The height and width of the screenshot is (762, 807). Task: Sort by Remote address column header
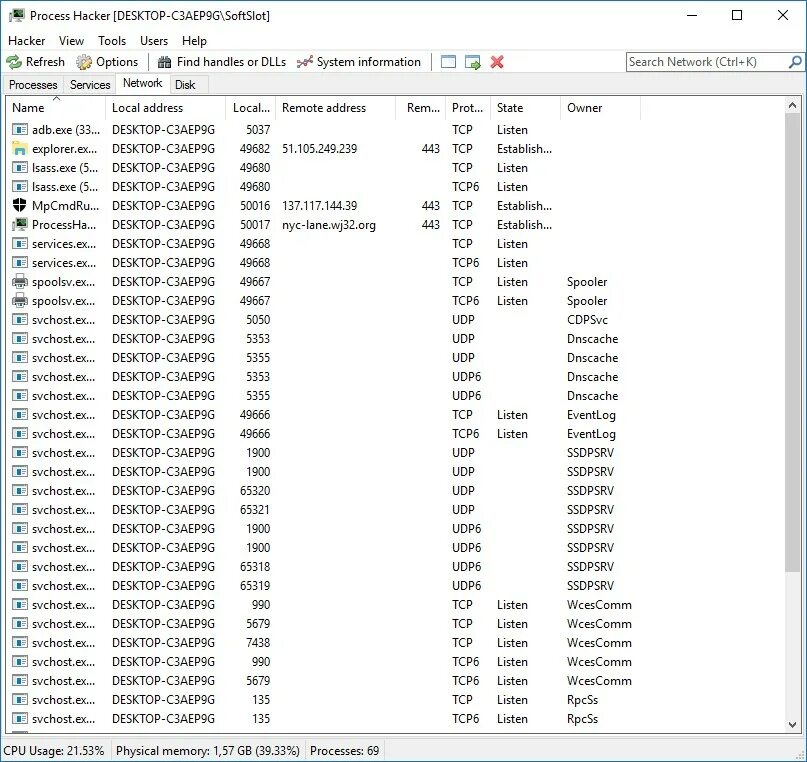click(336, 108)
